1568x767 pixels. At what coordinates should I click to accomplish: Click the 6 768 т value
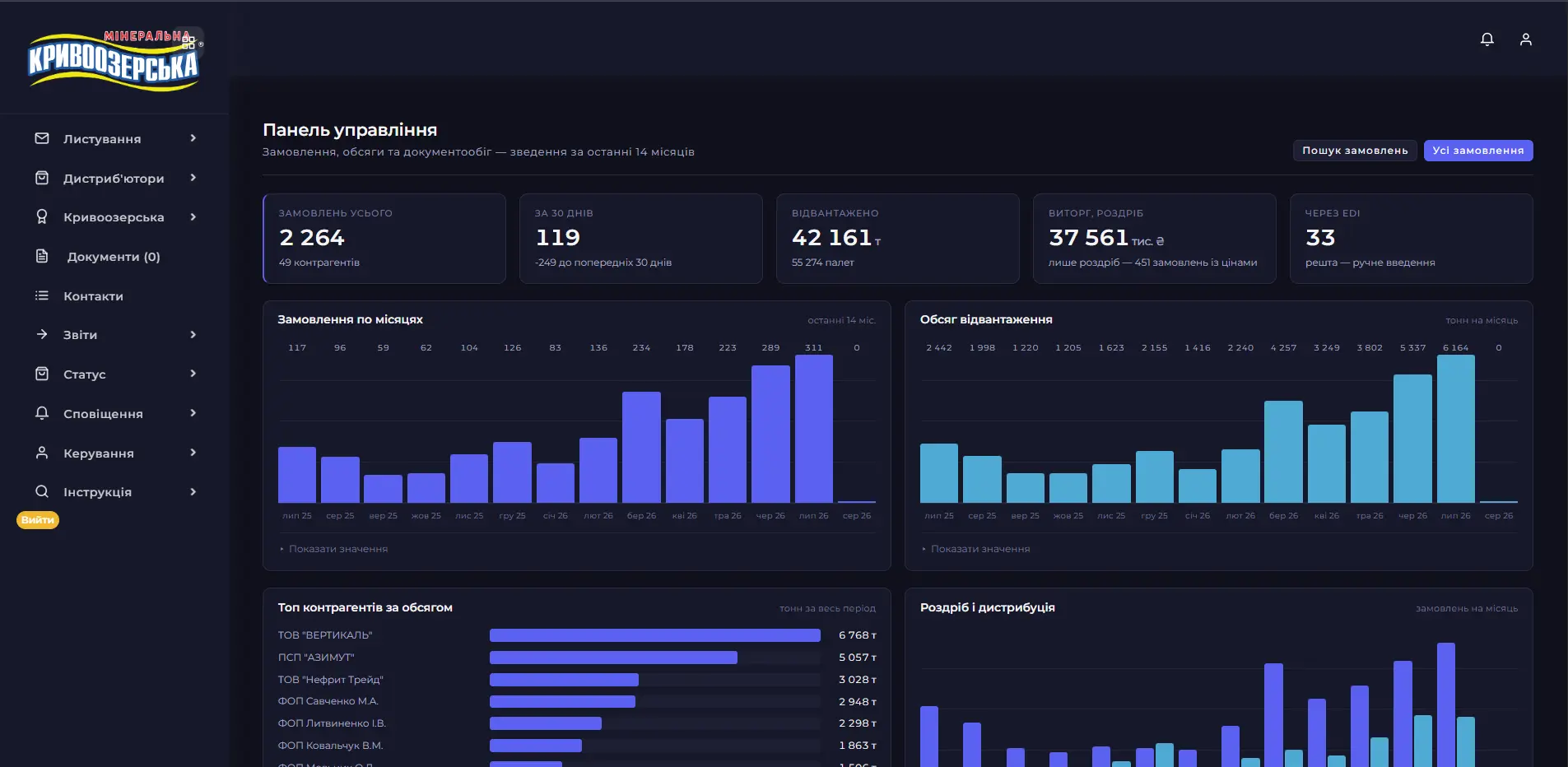pyautogui.click(x=857, y=635)
